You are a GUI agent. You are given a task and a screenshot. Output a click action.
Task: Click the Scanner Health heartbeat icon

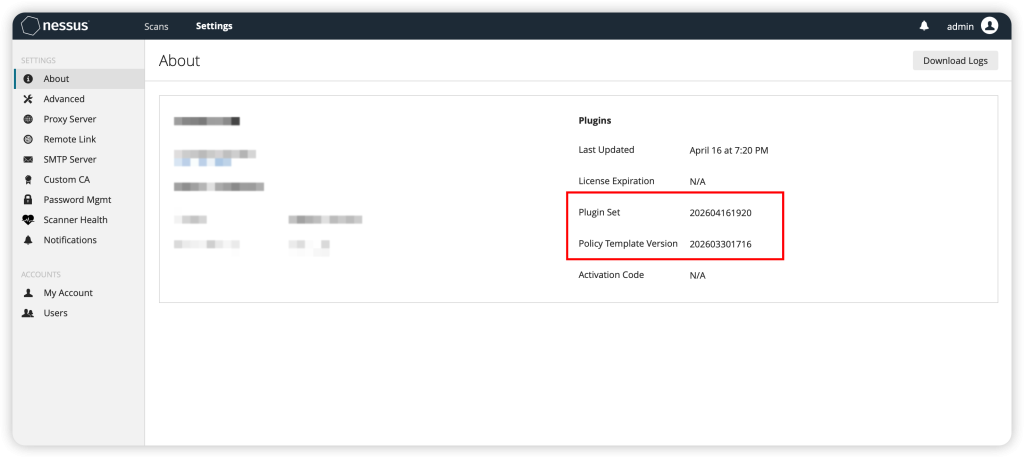[x=28, y=220]
